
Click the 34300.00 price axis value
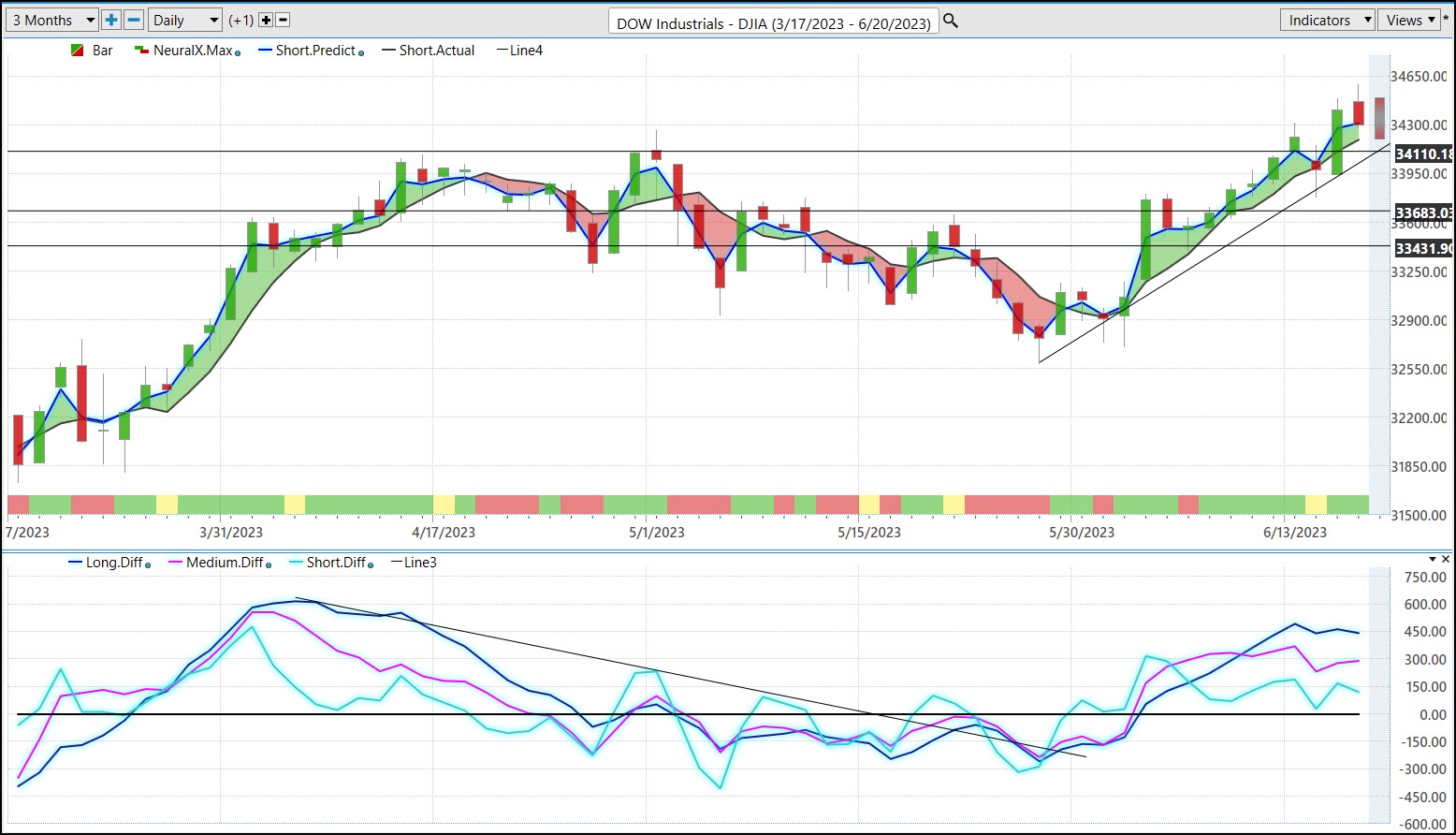(1419, 125)
